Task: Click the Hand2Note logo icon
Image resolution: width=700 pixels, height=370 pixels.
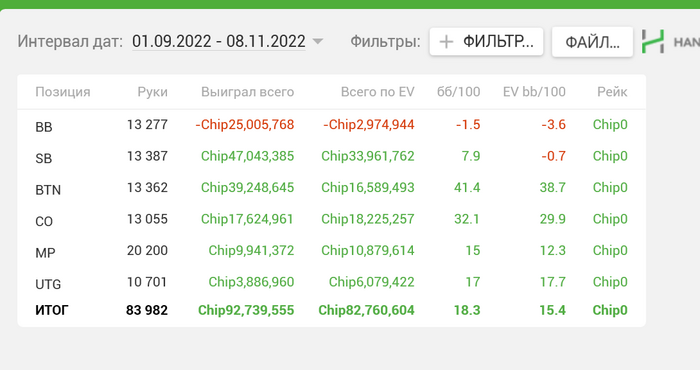Action: point(653,42)
